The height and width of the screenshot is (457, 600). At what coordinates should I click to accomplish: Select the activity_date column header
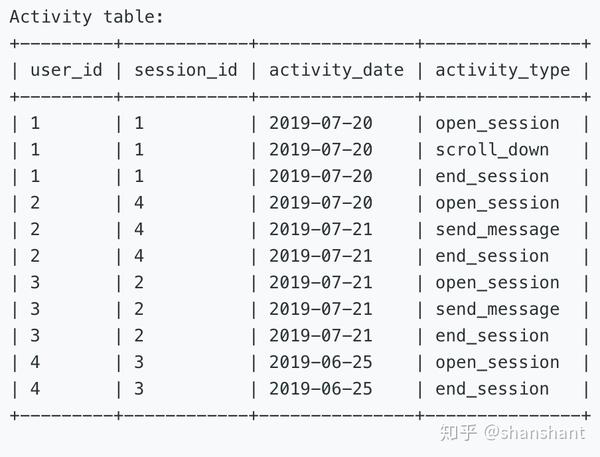(x=336, y=70)
